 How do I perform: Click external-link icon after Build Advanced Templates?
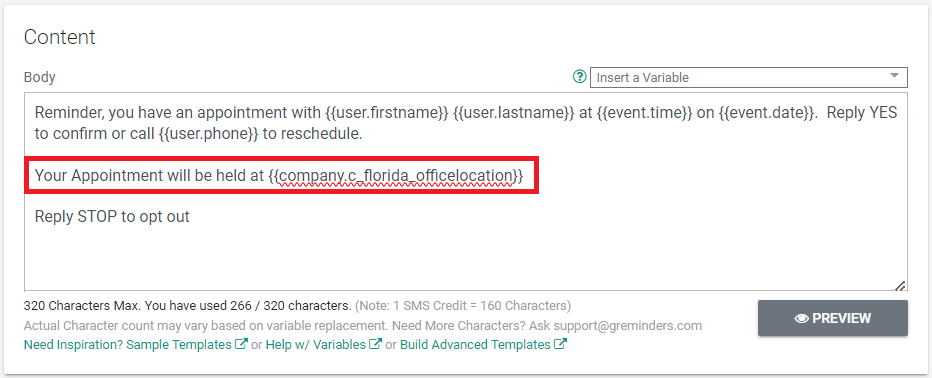coord(561,344)
